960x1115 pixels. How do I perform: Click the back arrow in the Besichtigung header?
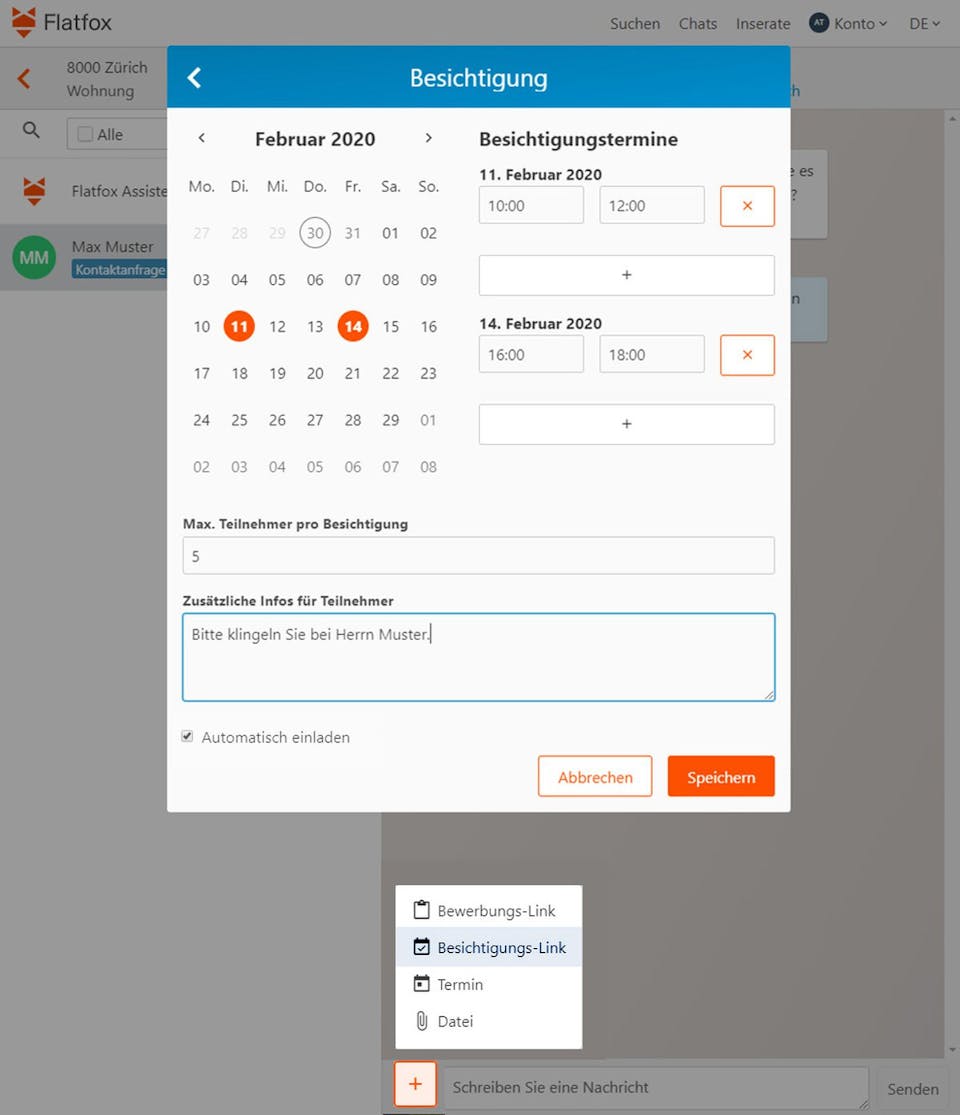coord(194,77)
